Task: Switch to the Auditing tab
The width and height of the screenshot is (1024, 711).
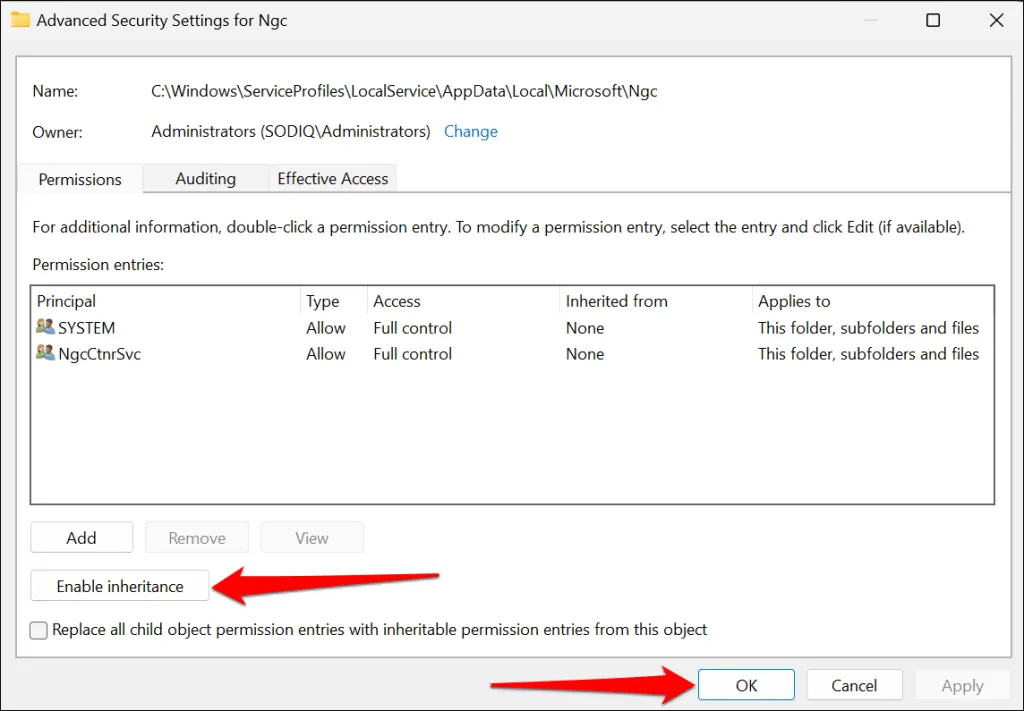Action: tap(205, 179)
